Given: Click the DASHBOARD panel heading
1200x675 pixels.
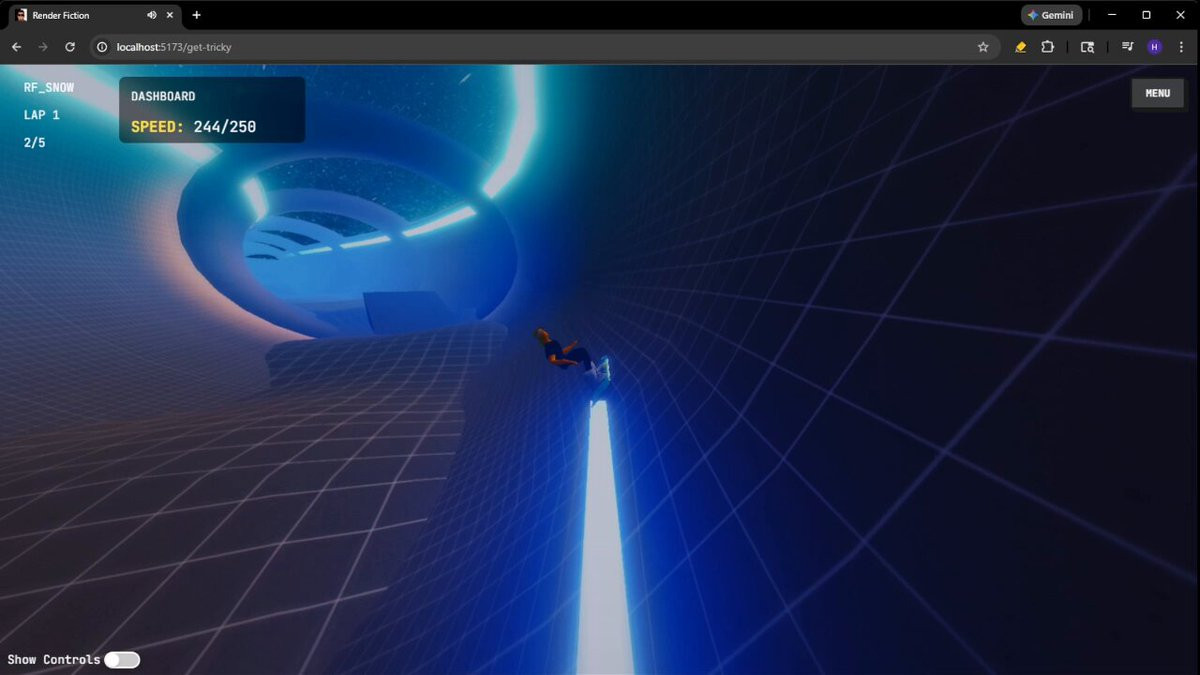Looking at the screenshot, I should pyautogui.click(x=163, y=96).
